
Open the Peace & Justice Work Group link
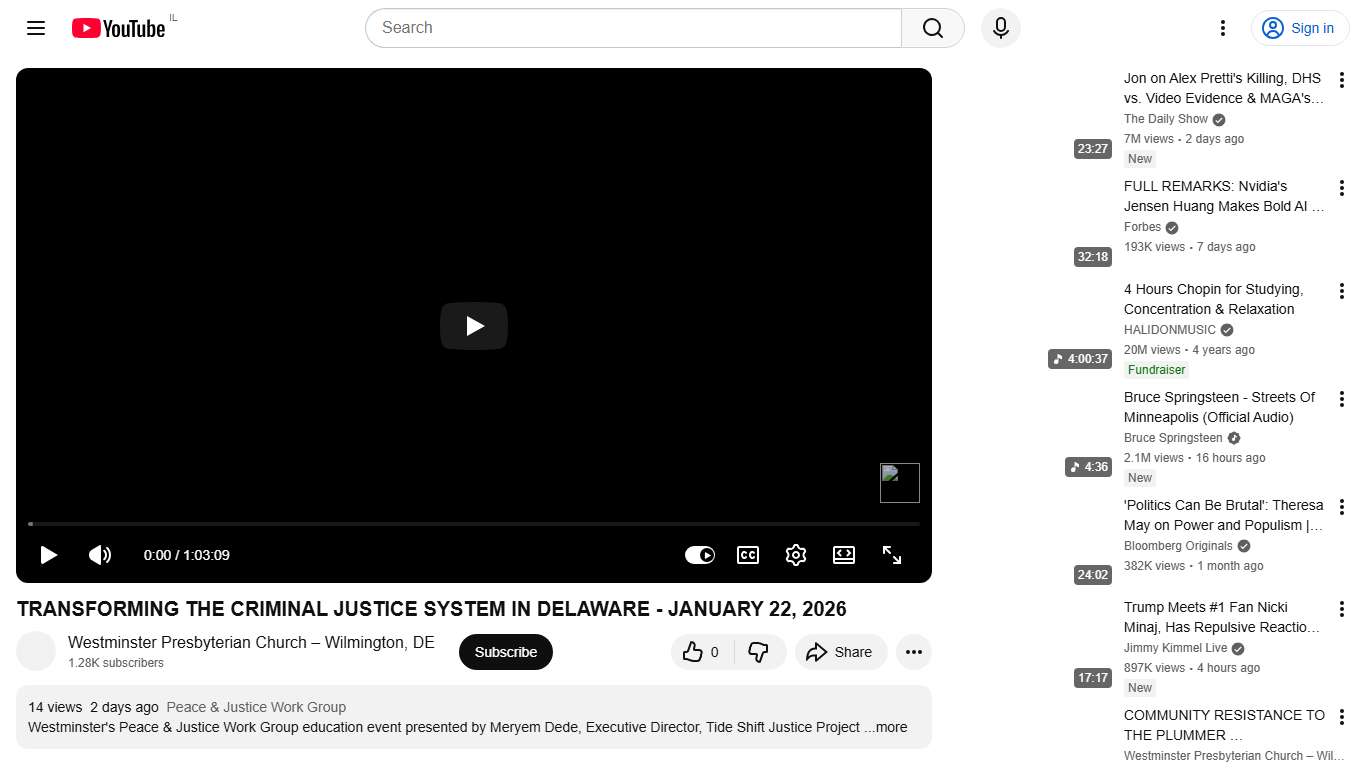pos(256,707)
